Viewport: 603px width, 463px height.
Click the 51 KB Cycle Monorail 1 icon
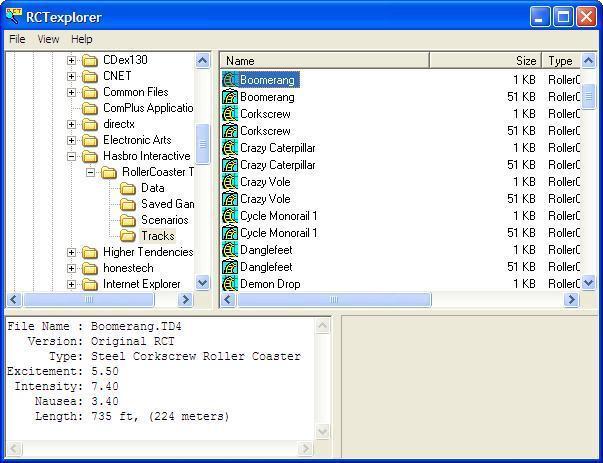(230, 233)
